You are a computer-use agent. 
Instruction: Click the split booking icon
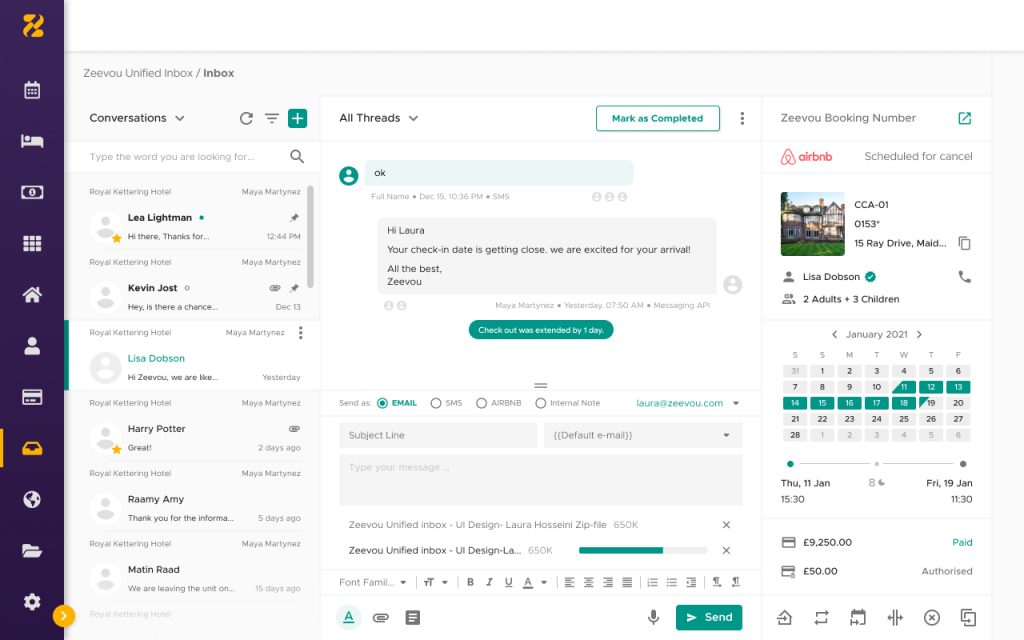[895, 618]
